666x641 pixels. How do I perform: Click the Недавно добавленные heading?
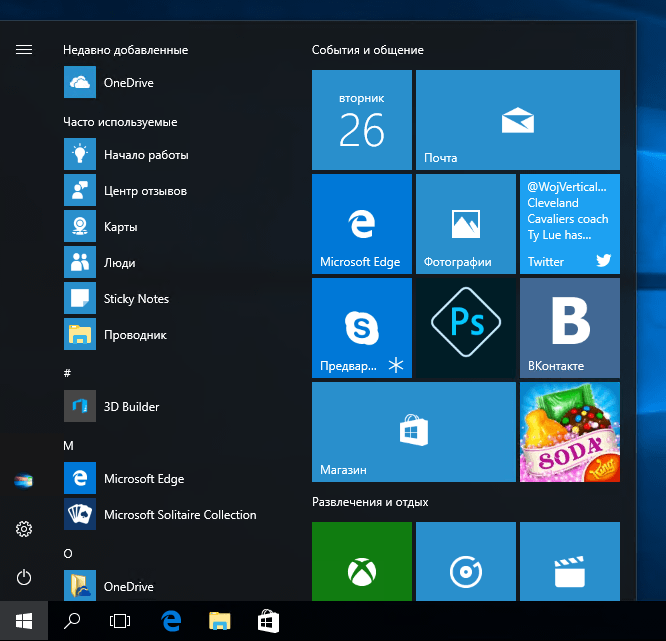[126, 50]
